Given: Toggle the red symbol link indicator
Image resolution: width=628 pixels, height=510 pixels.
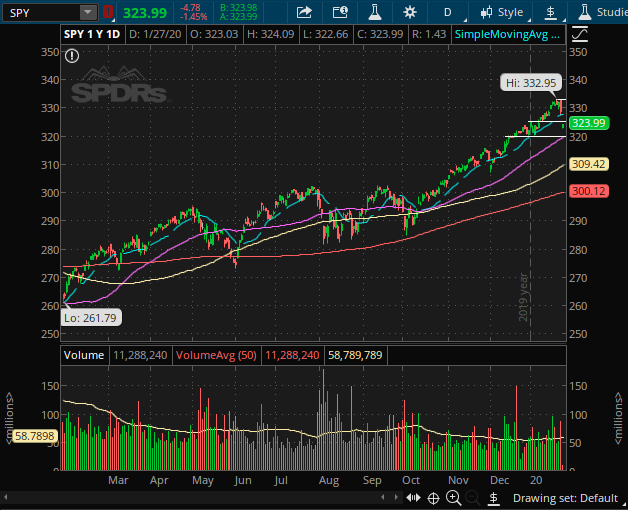Looking at the screenshot, I should click(x=108, y=13).
